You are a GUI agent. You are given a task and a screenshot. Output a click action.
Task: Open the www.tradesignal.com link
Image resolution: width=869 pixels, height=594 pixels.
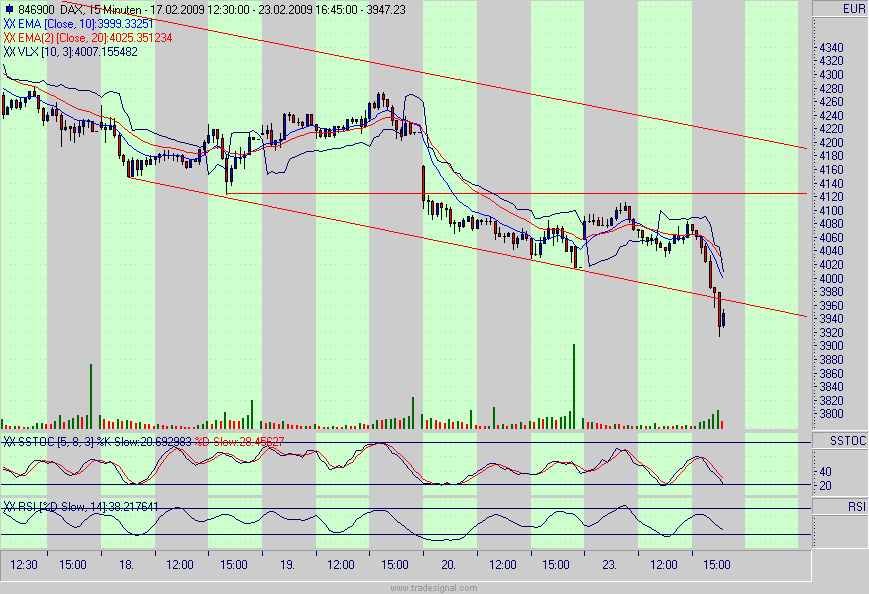click(432, 588)
